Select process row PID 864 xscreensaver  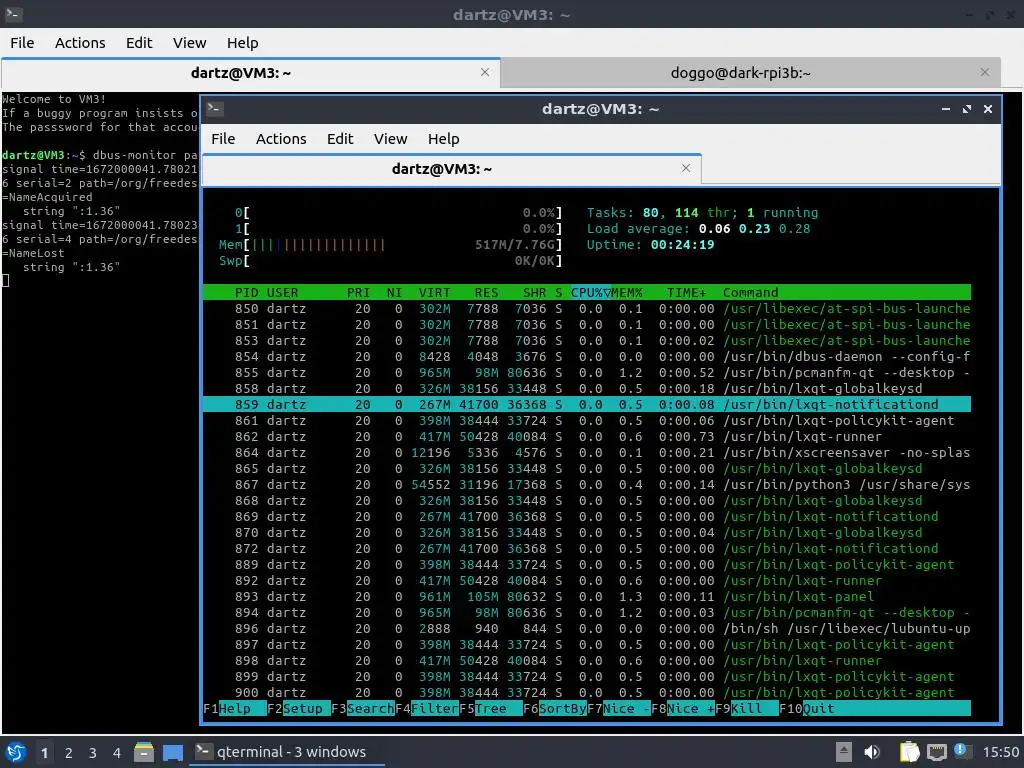tap(586, 453)
